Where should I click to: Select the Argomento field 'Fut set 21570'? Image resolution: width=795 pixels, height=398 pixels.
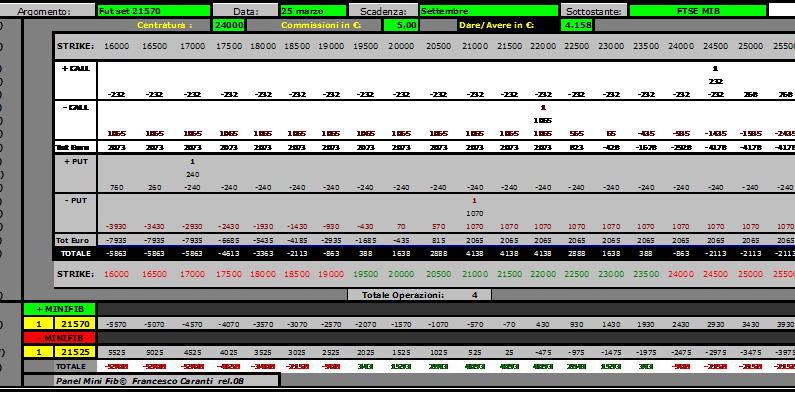(x=154, y=11)
